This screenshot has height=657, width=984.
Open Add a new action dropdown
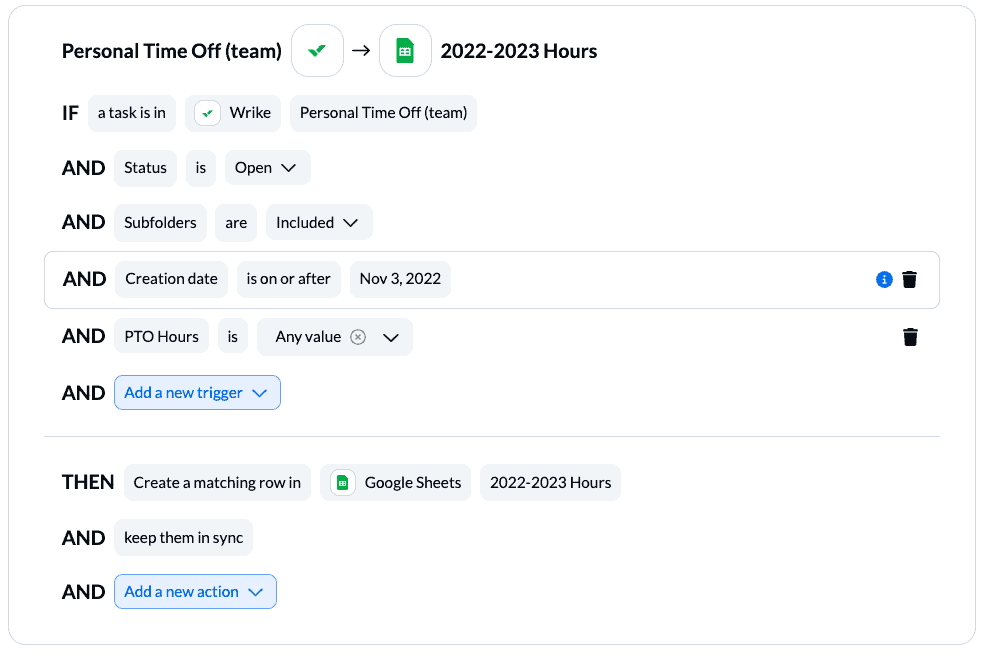coord(195,592)
